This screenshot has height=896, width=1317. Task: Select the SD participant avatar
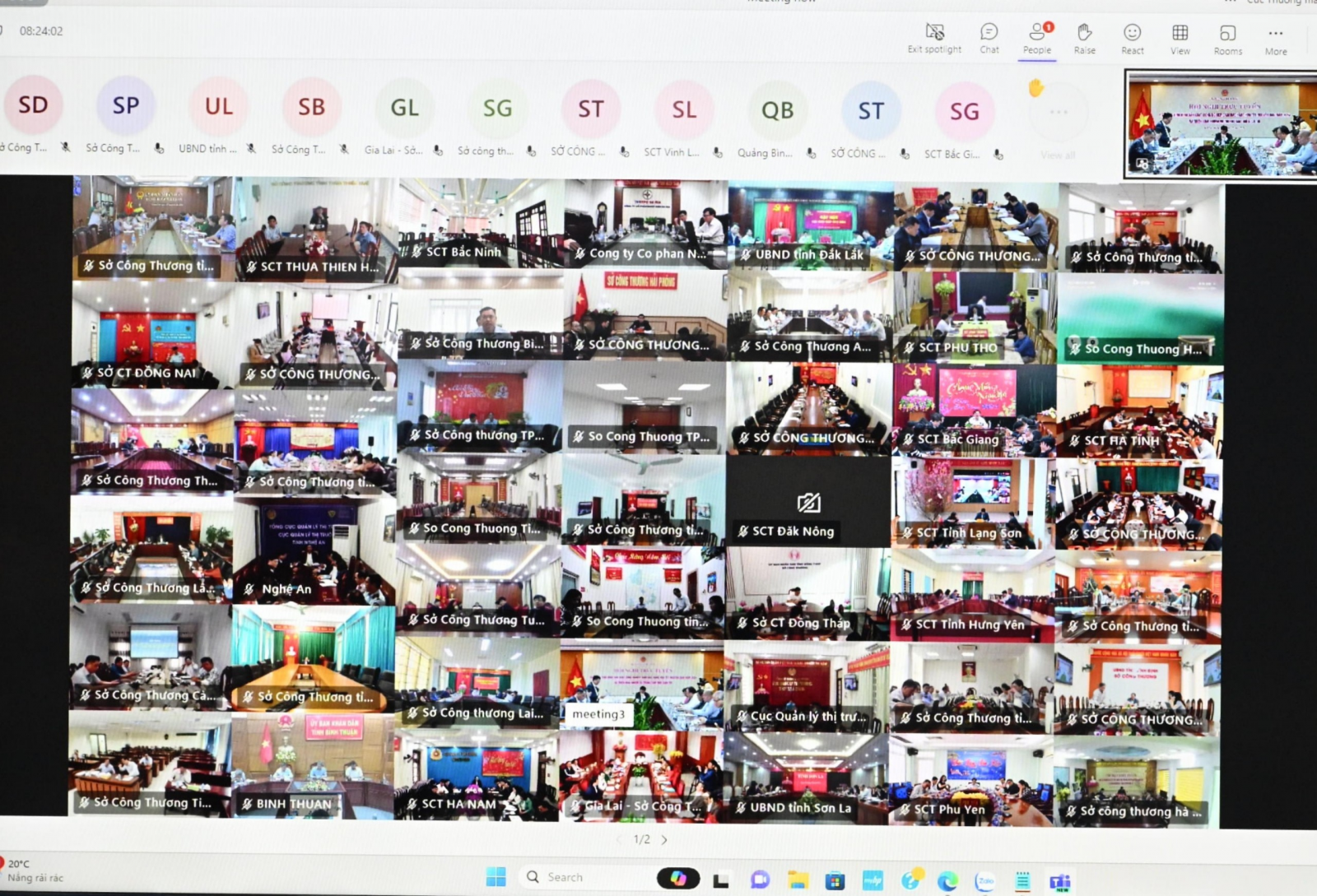33,105
